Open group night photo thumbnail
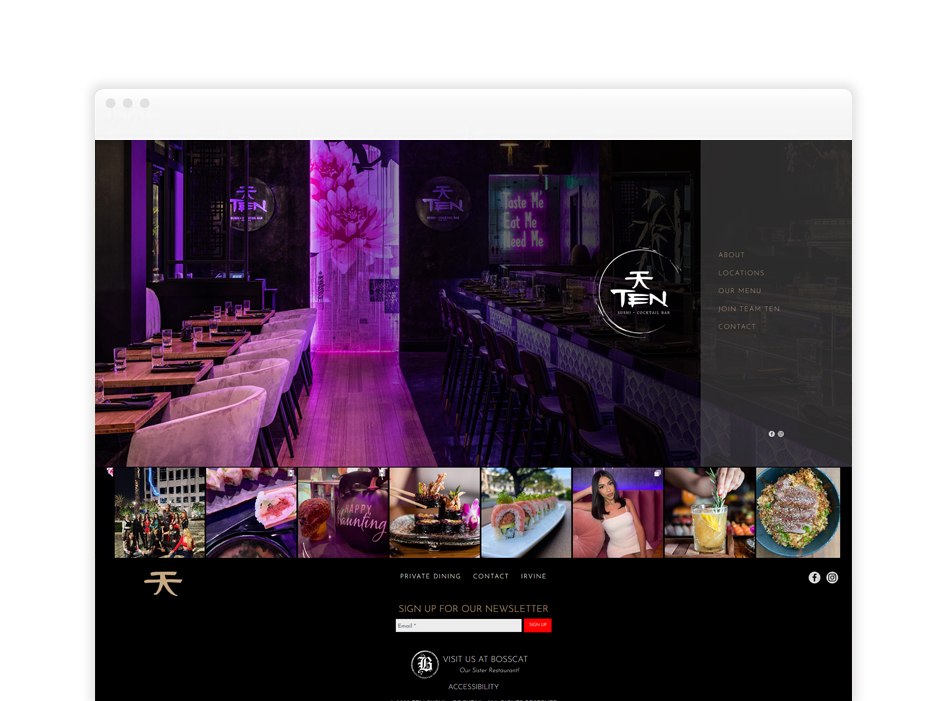The image size is (951, 701). tap(160, 512)
